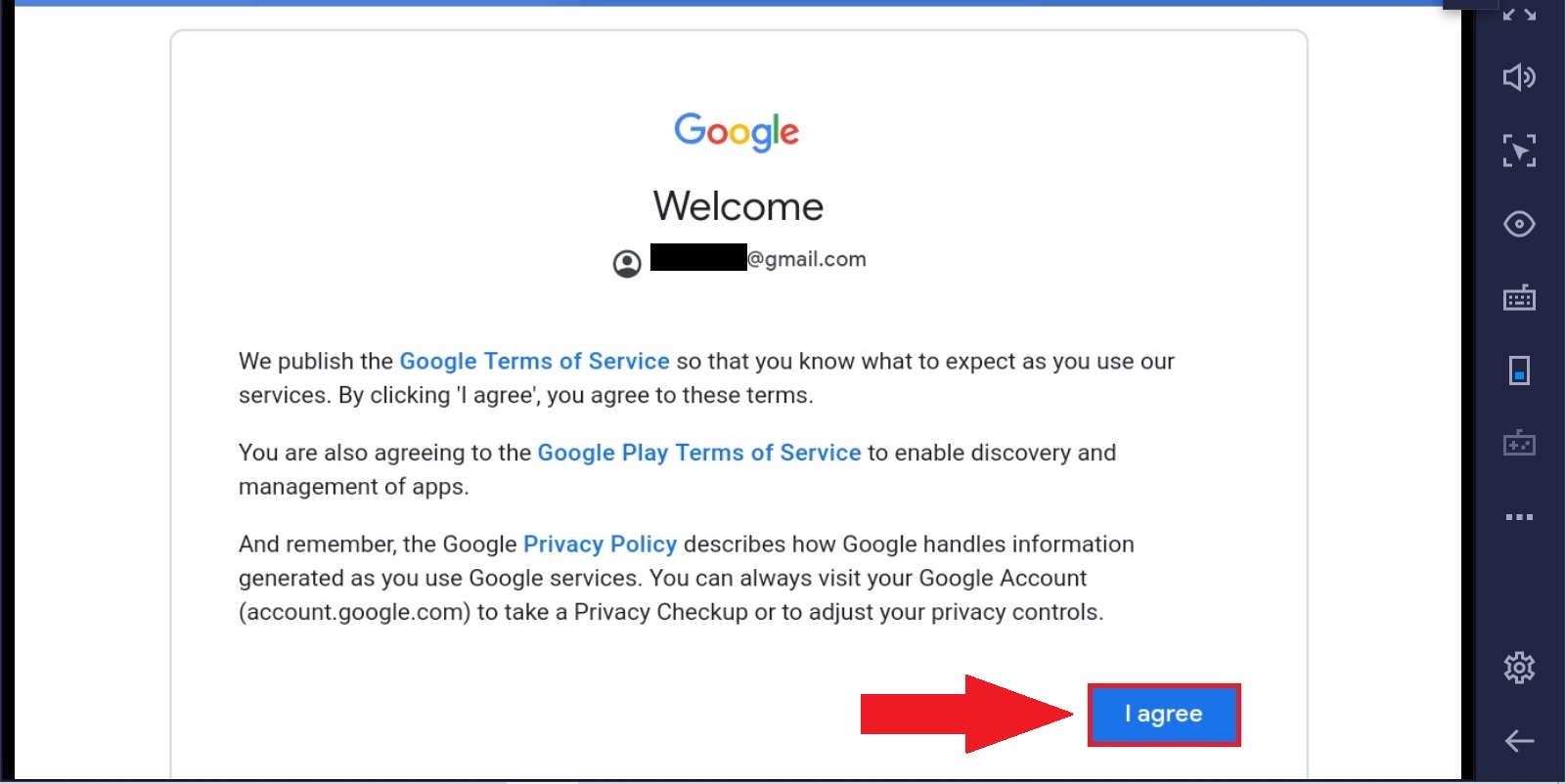The width and height of the screenshot is (1565, 784).
Task: Open the Google Terms of Service link
Action: (x=534, y=361)
